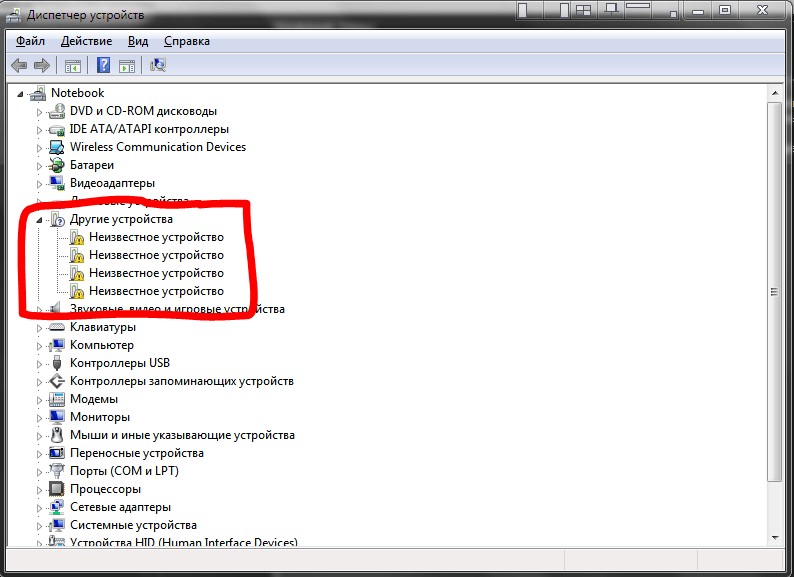Click the scrollbar down arrow

pos(775,537)
